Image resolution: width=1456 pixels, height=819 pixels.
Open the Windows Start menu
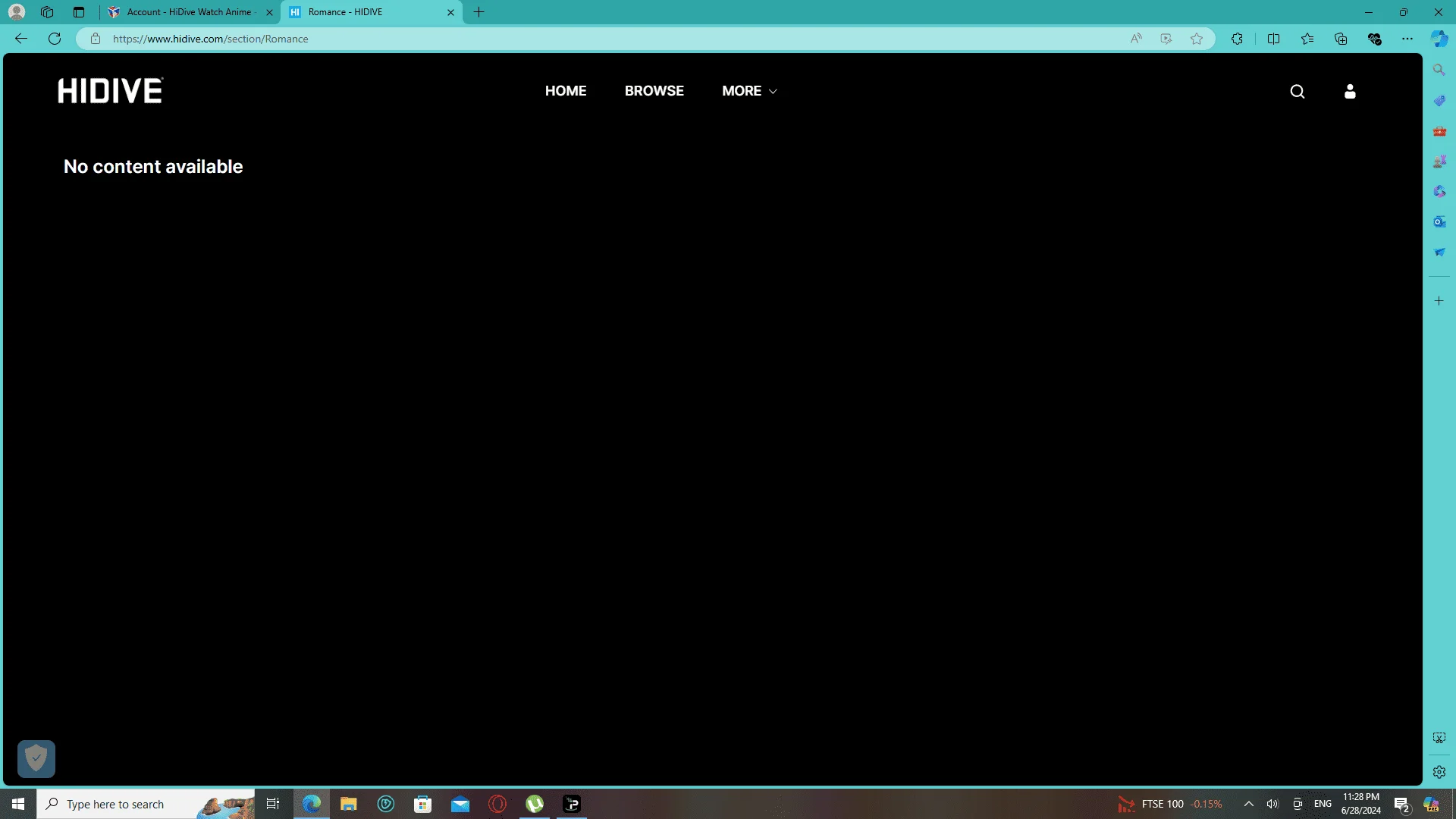(x=18, y=804)
